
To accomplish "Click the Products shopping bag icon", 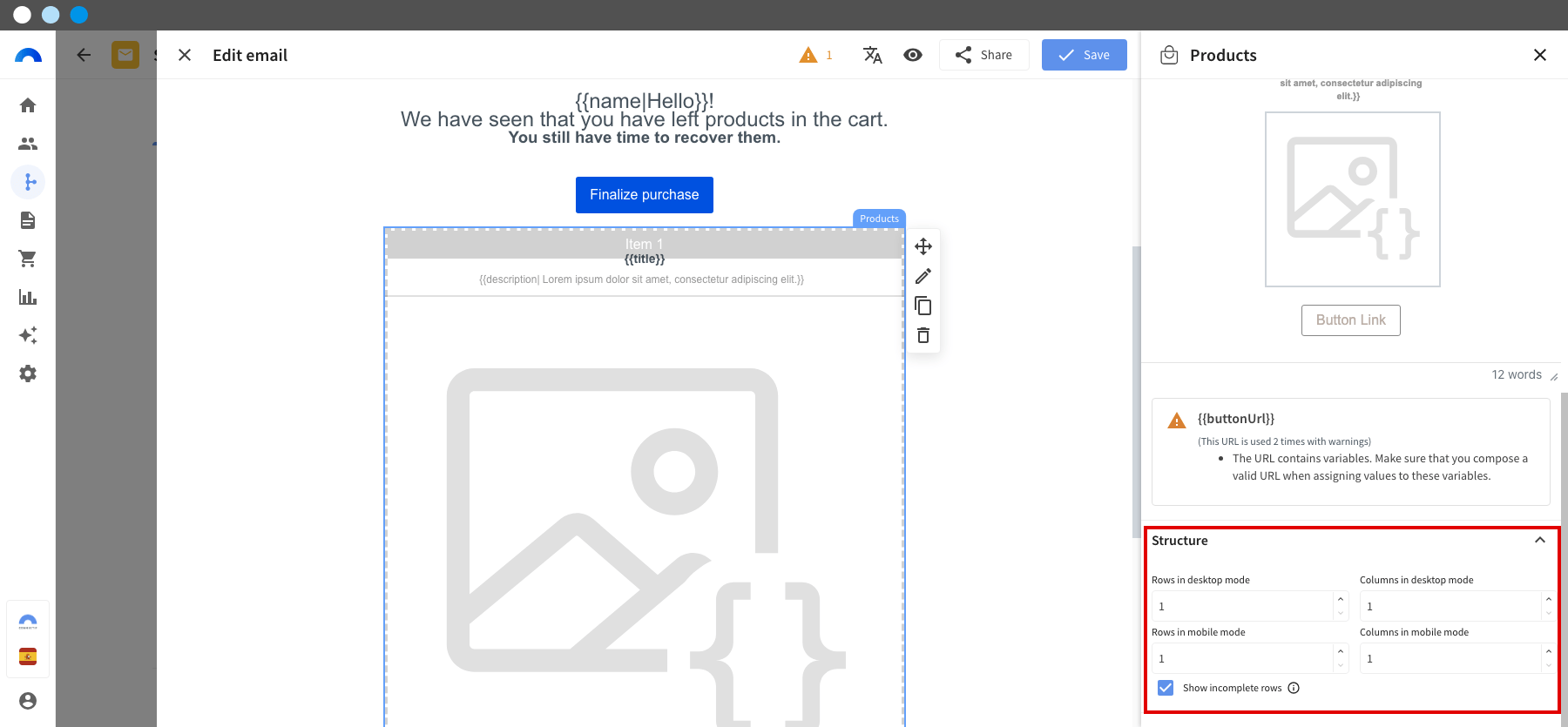I will click(1169, 55).
